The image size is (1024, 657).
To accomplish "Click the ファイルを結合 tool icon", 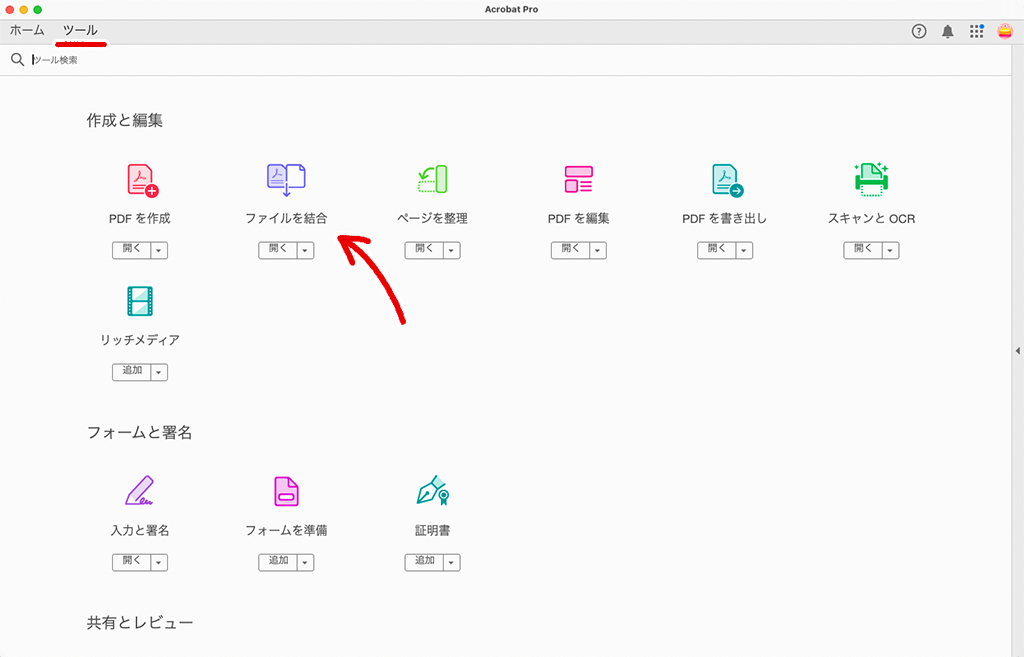I will tap(286, 180).
